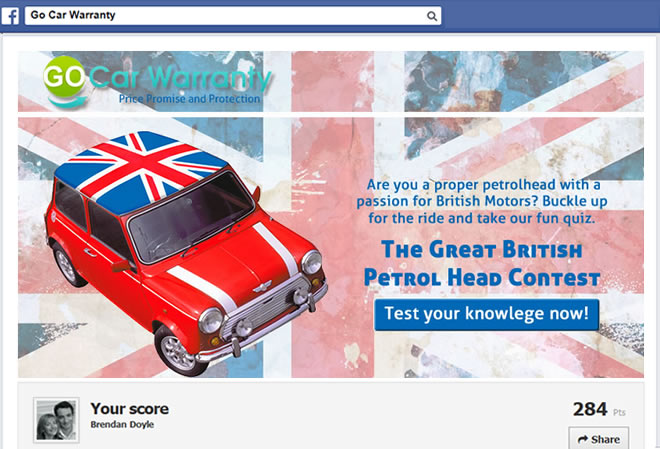Click the Brendan Doyle name
The image size is (660, 449).
tap(122, 425)
